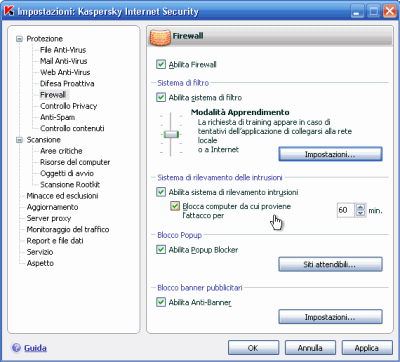Viewport: 400px width, 362px height.
Task: Click Impostazioni button for filter system
Action: pyautogui.click(x=330, y=154)
